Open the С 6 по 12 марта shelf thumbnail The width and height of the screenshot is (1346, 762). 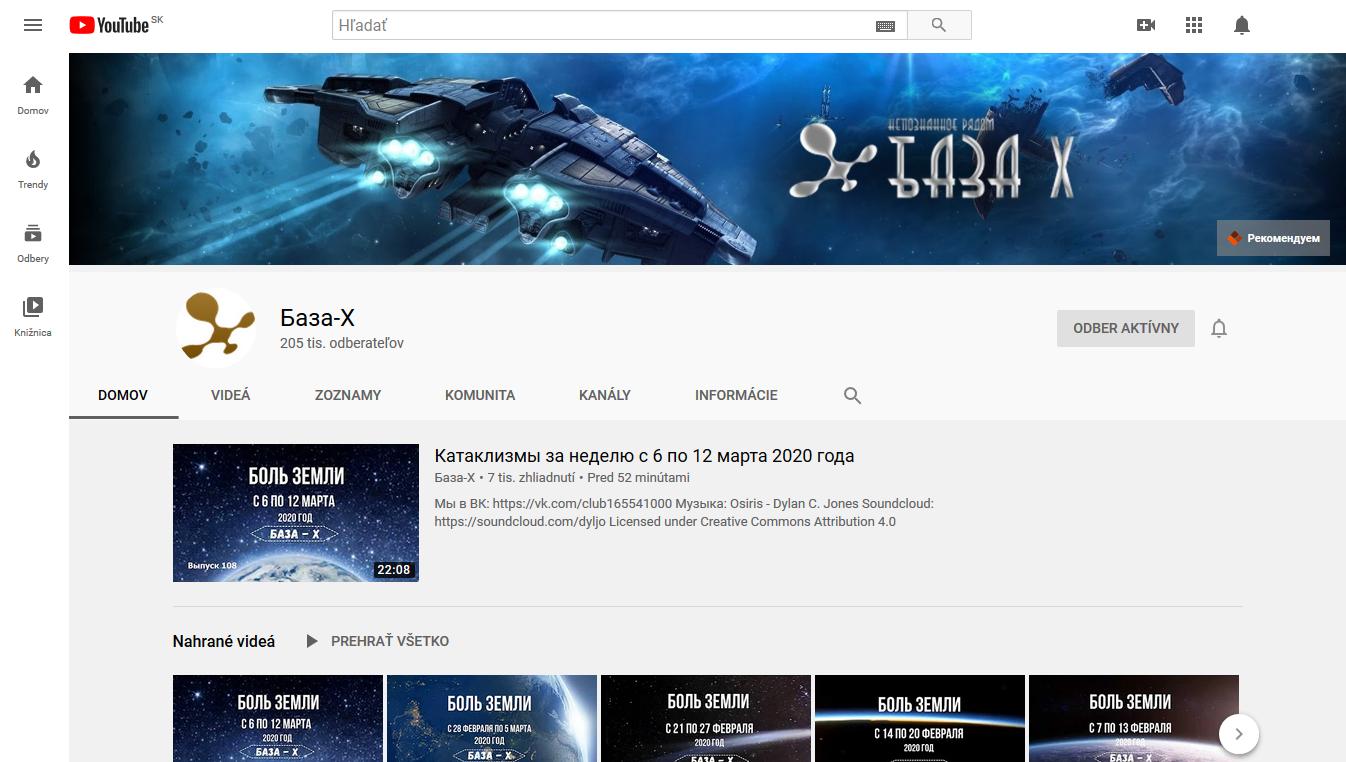(x=278, y=718)
